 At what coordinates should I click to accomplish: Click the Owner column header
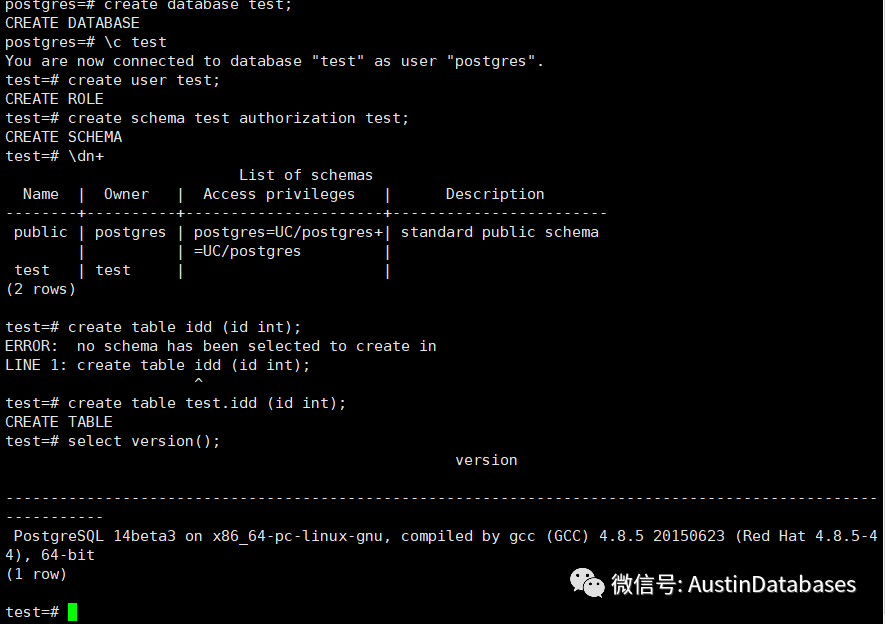click(x=126, y=194)
